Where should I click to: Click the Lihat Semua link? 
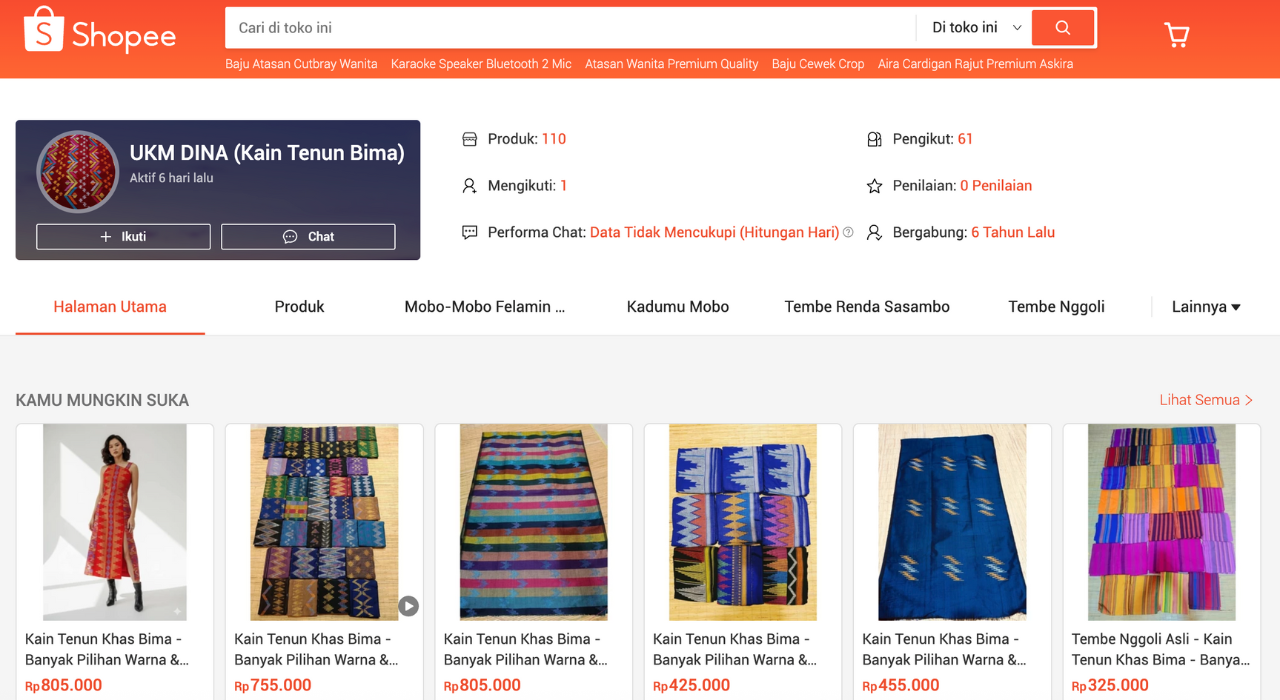[1206, 400]
